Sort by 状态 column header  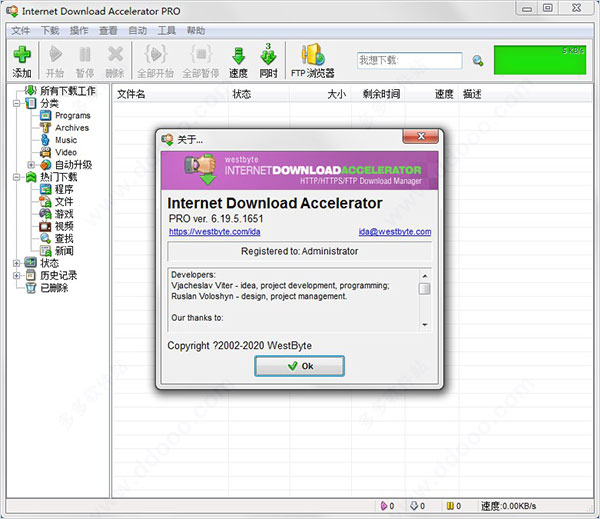(x=242, y=94)
